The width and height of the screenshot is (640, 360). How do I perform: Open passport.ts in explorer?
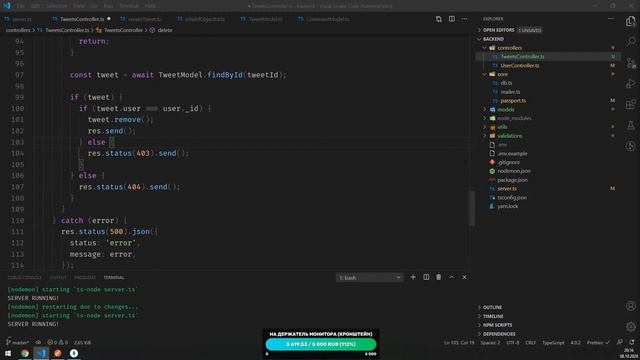[513, 101]
